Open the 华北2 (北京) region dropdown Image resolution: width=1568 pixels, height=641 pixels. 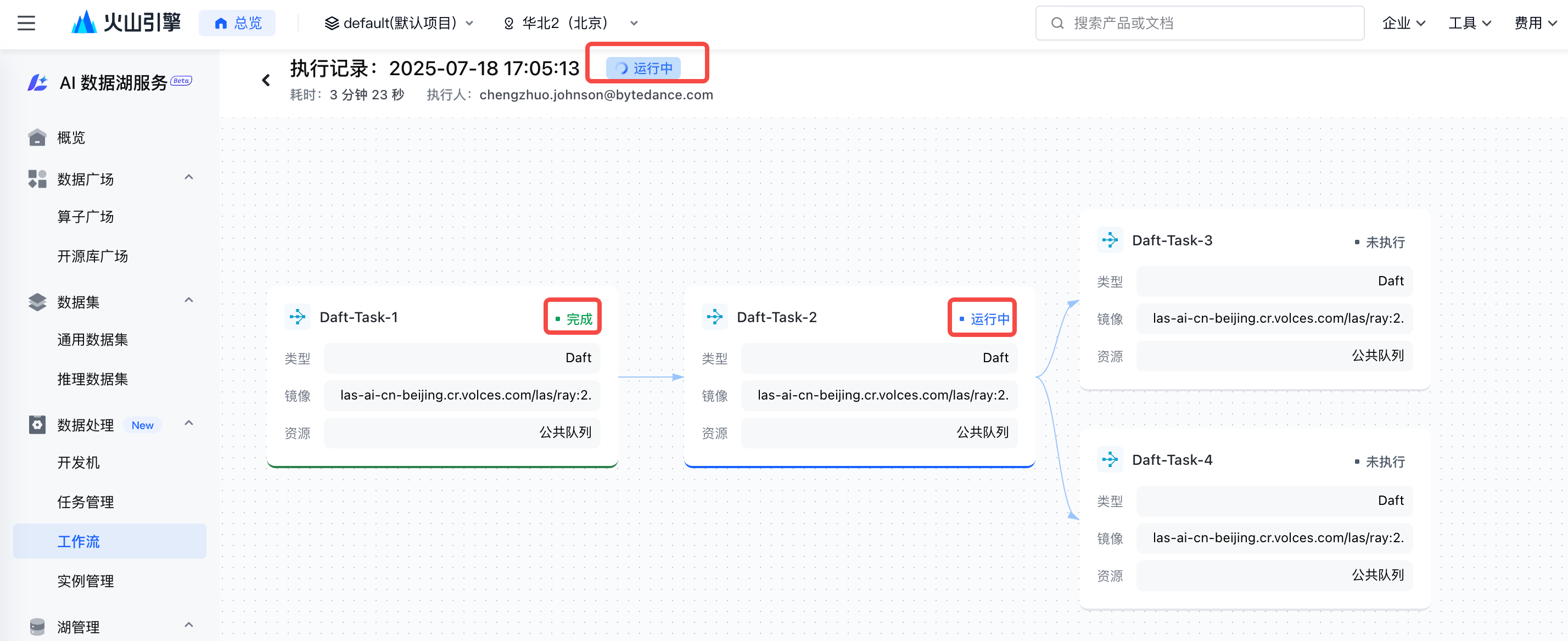(570, 23)
